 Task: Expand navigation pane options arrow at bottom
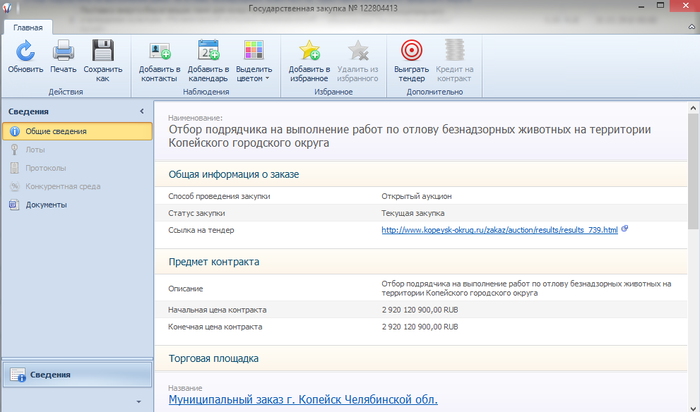[138, 402]
